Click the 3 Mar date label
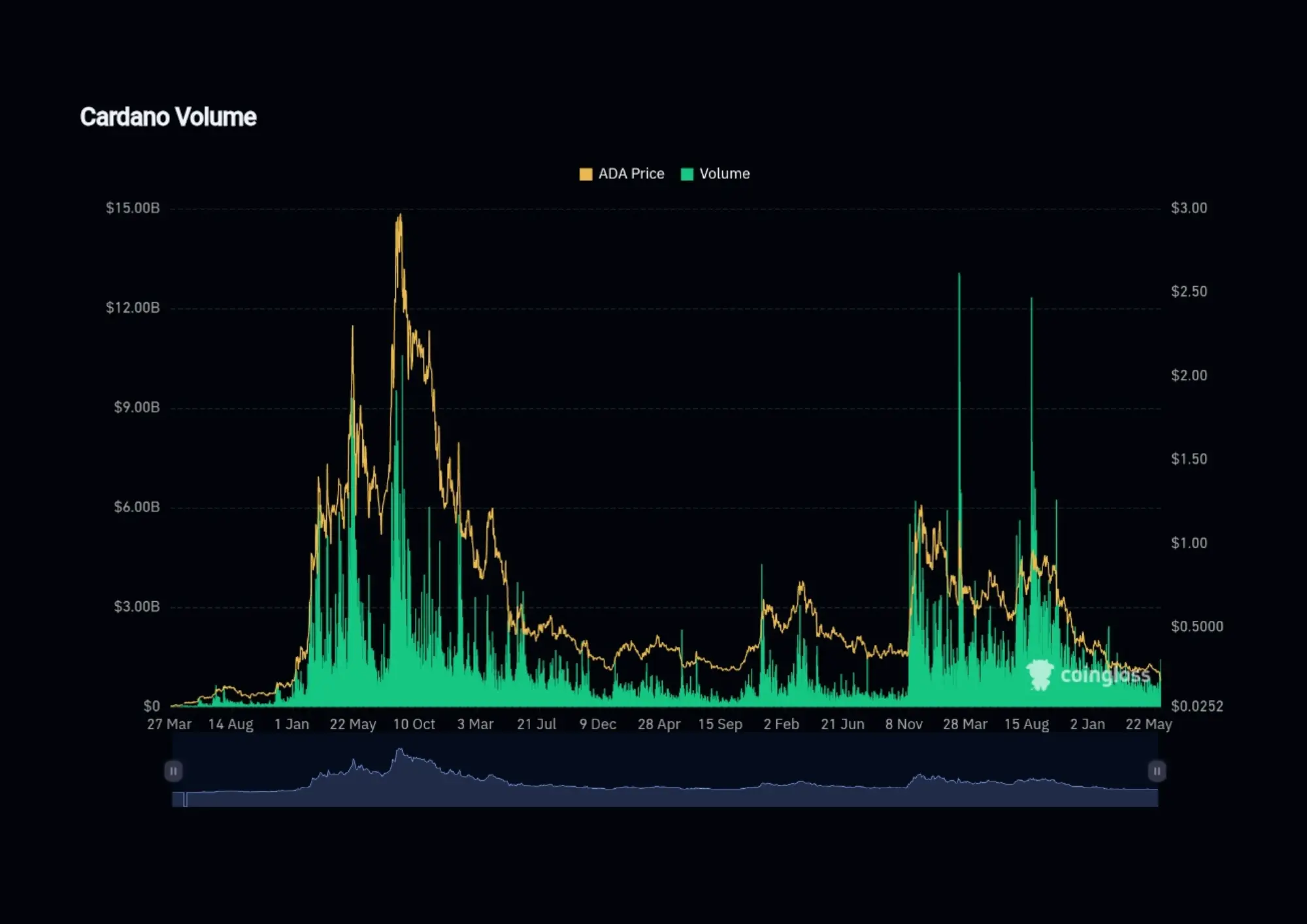This screenshot has width=1307, height=924. (x=475, y=724)
